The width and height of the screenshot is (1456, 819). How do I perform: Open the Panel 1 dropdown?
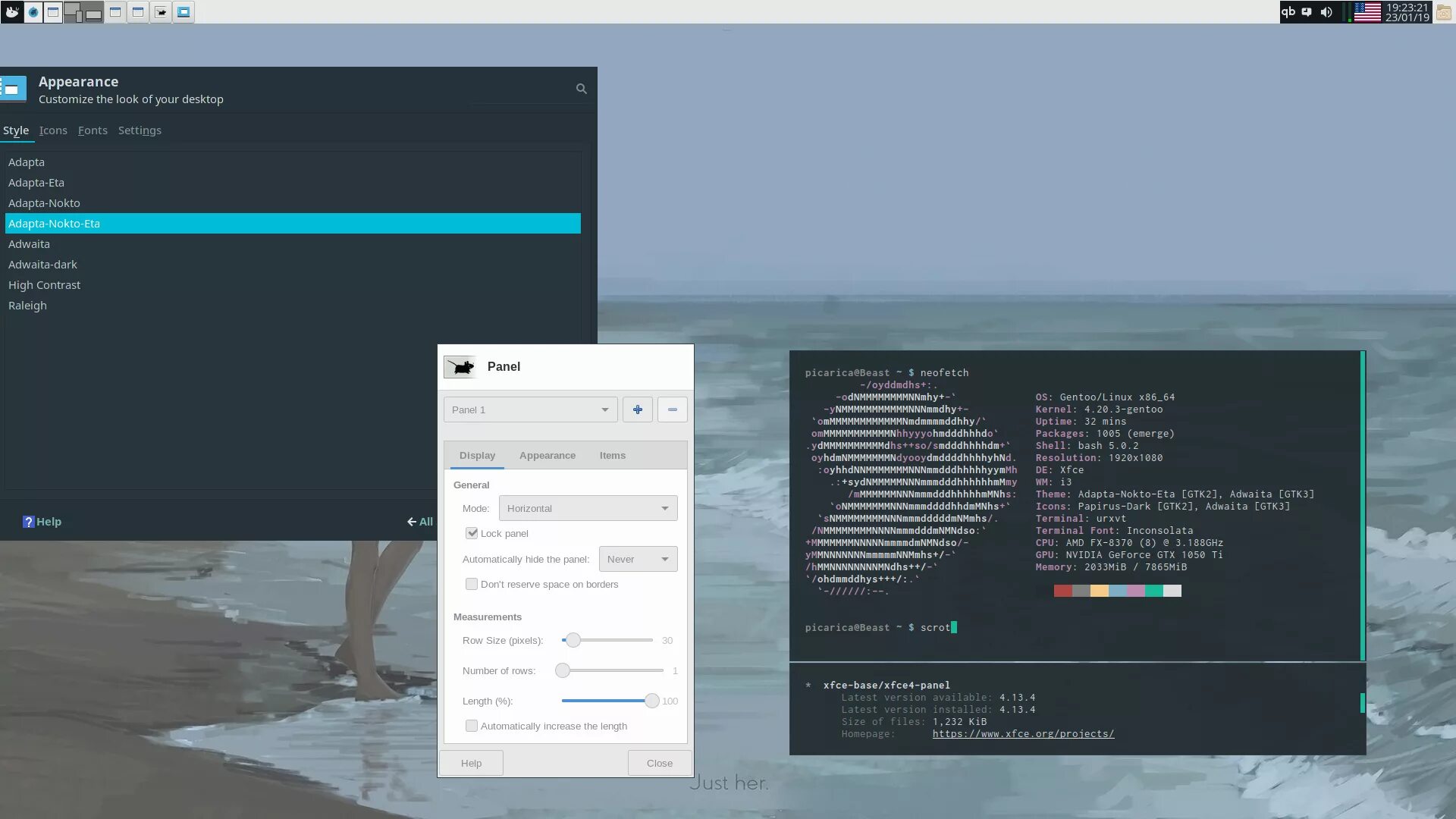[x=529, y=409]
